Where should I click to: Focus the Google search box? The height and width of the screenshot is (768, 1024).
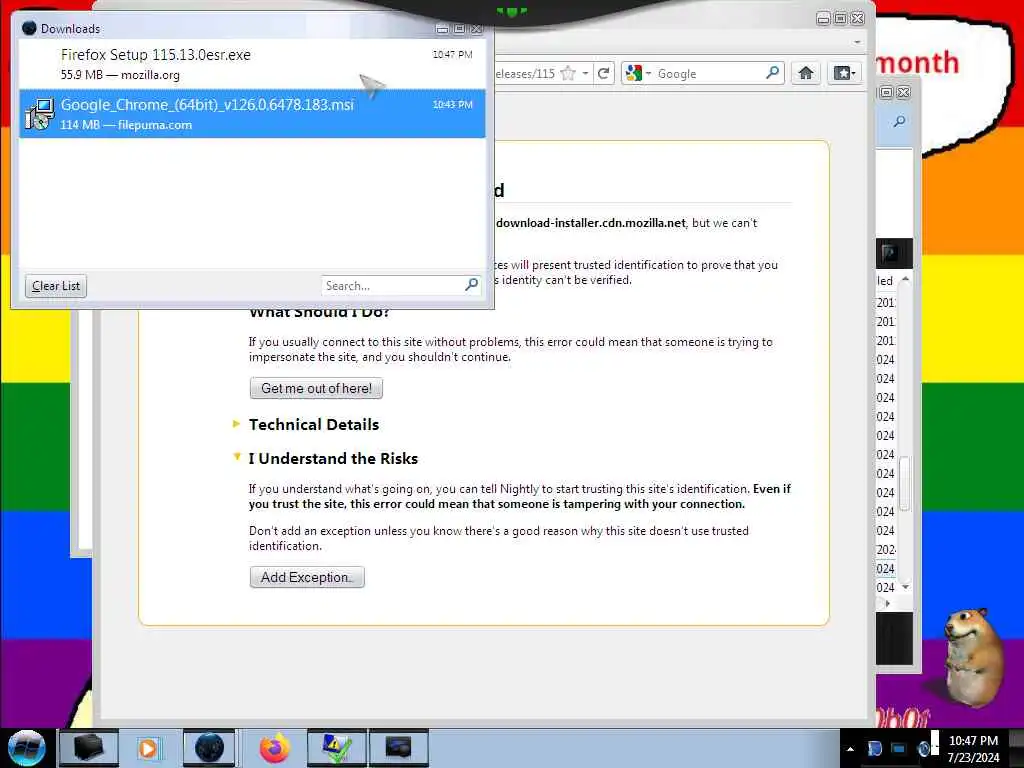pyautogui.click(x=709, y=74)
